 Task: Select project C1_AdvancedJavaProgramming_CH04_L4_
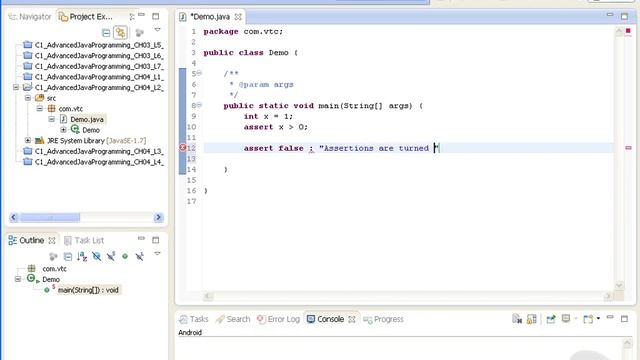point(99,162)
